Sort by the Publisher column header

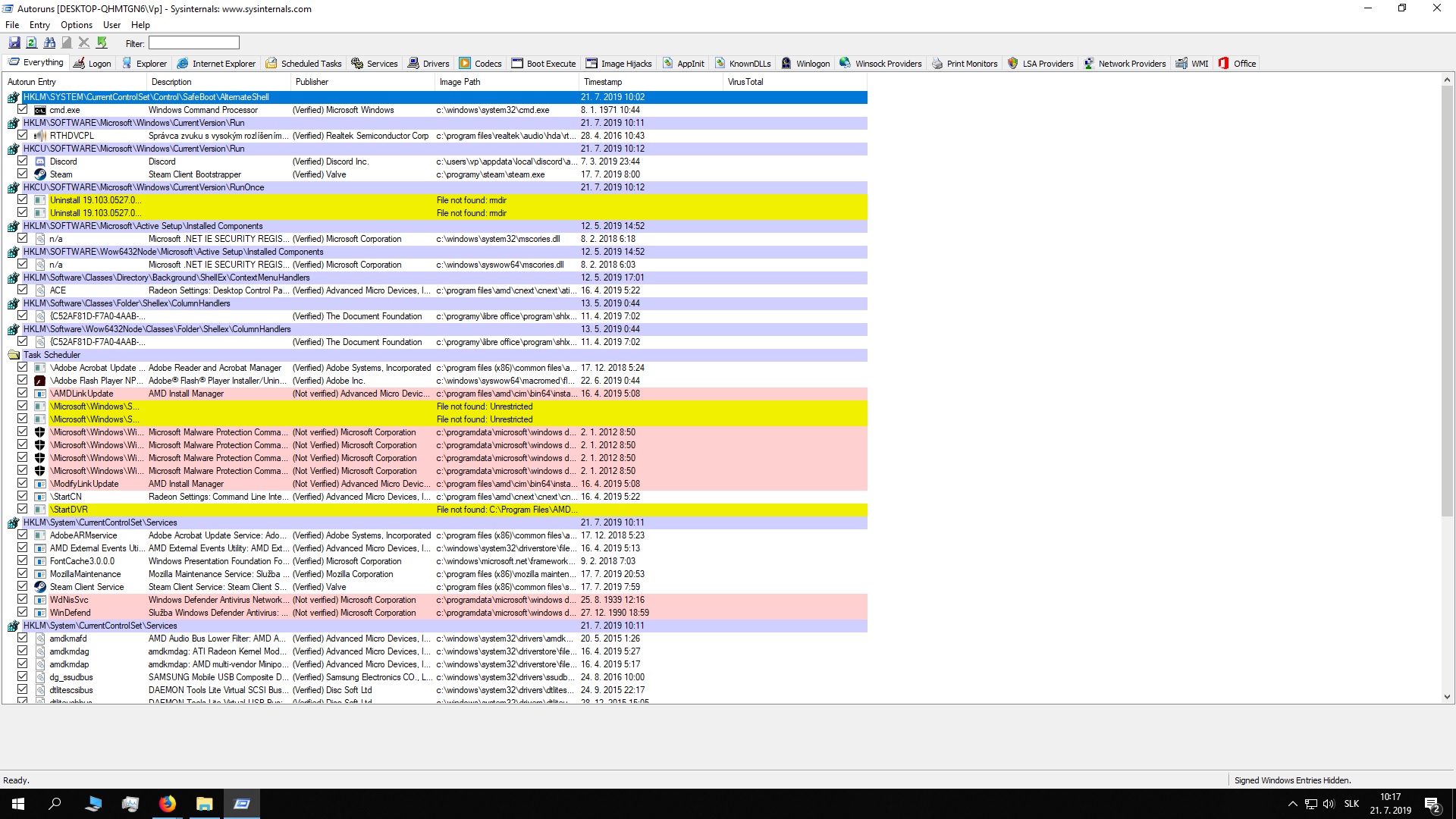coord(312,82)
